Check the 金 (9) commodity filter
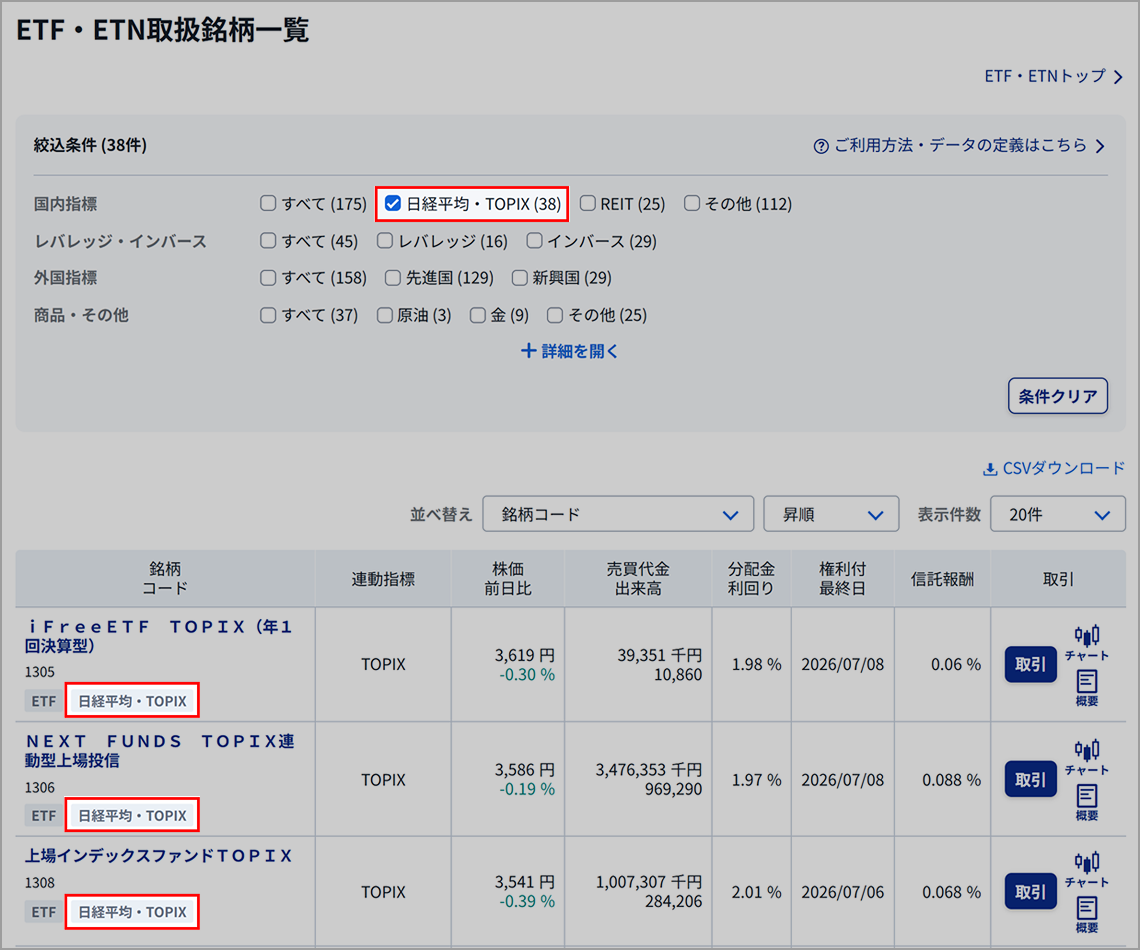Viewport: 1140px width, 950px height. (477, 314)
